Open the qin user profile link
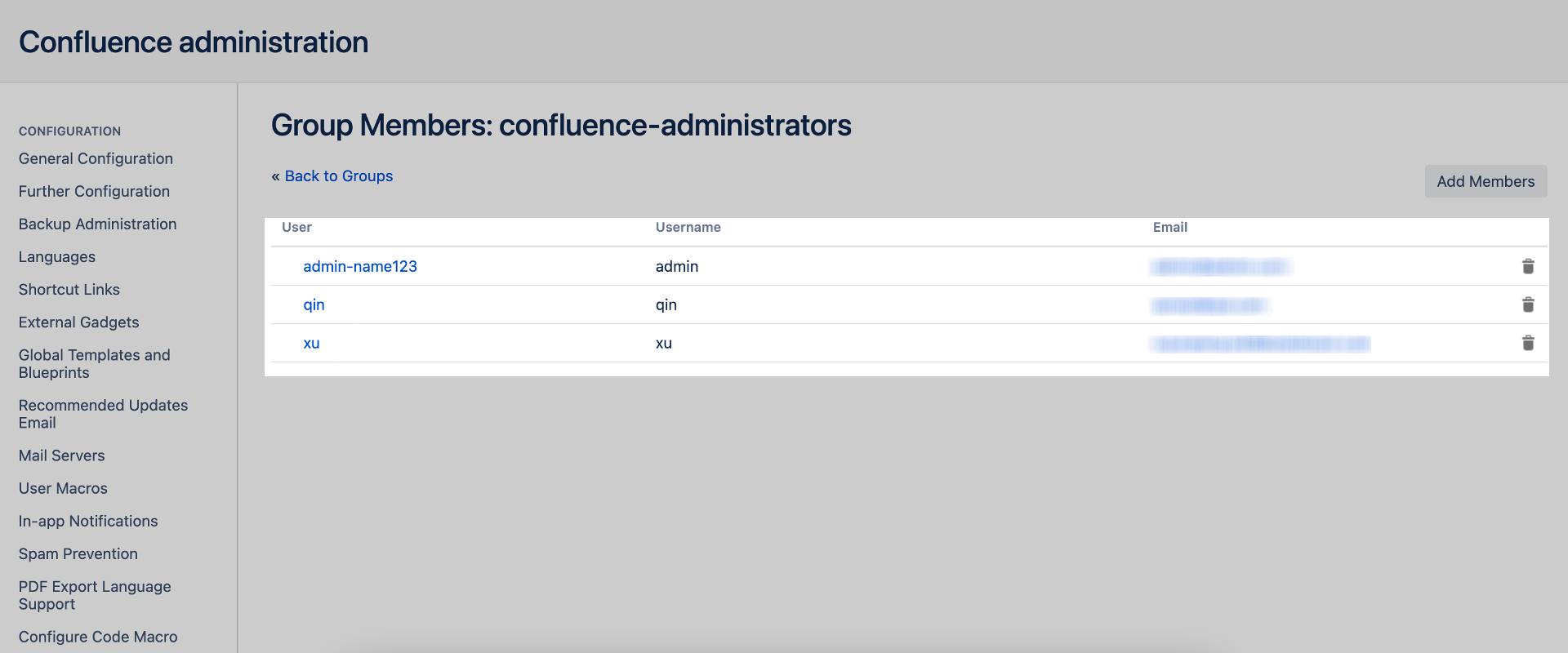The image size is (1568, 653). [x=313, y=304]
